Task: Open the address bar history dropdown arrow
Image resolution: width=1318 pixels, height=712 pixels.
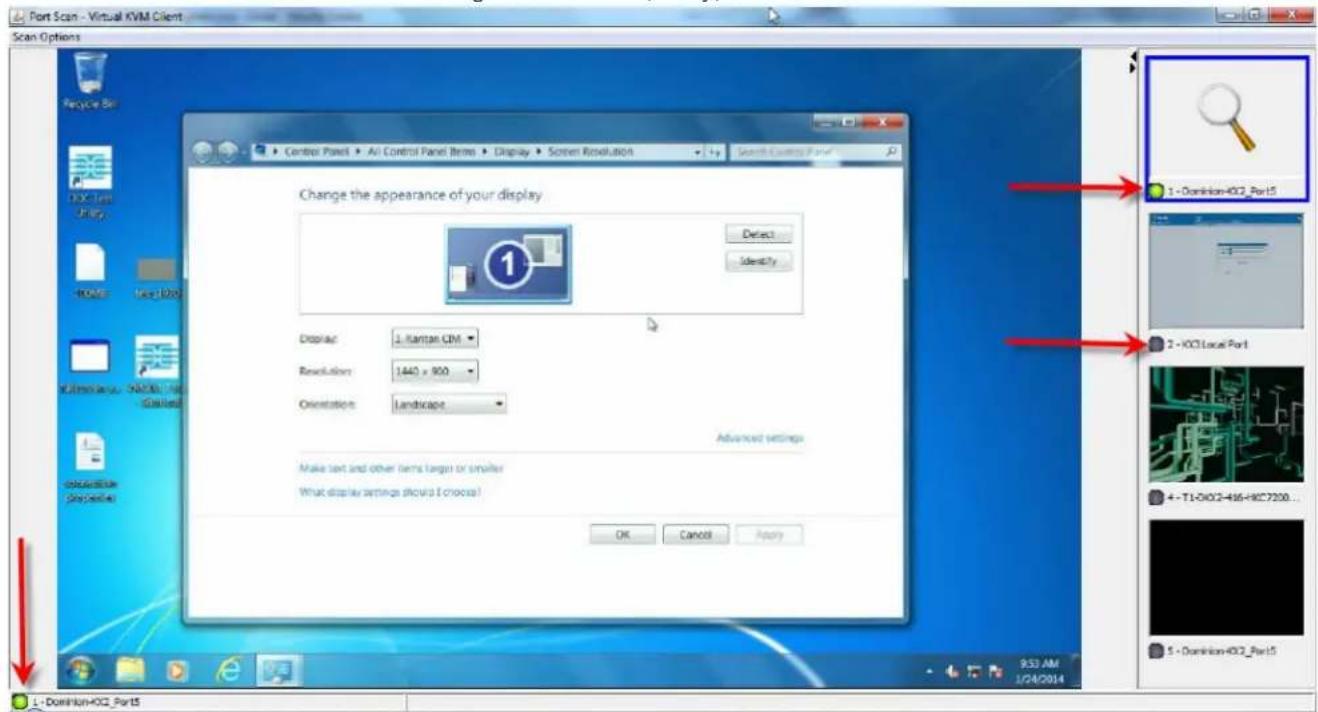Action: tap(699, 152)
